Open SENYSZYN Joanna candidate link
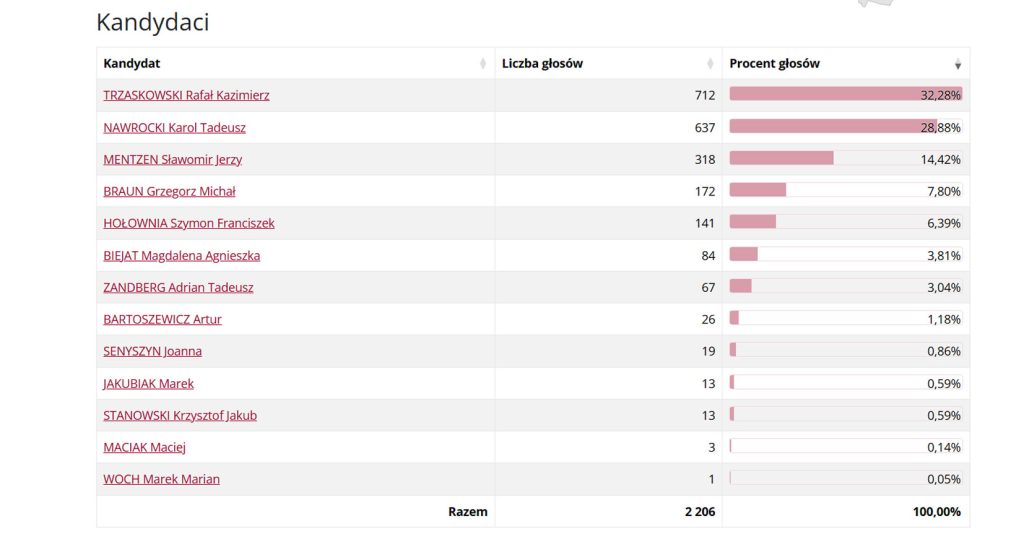1024x558 pixels. 152,352
